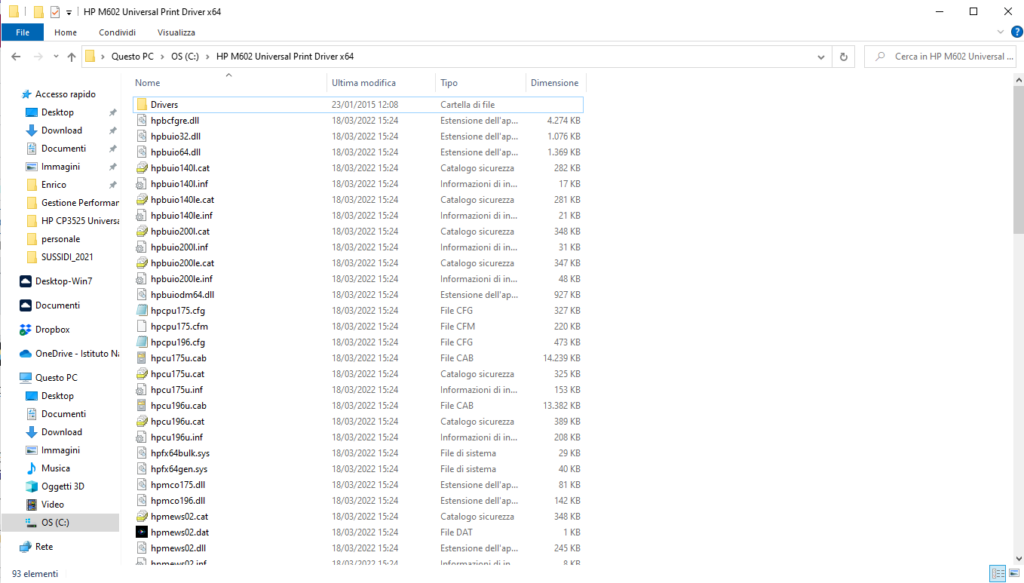Click the properties checkmark in quick access toolbar

click(55, 12)
